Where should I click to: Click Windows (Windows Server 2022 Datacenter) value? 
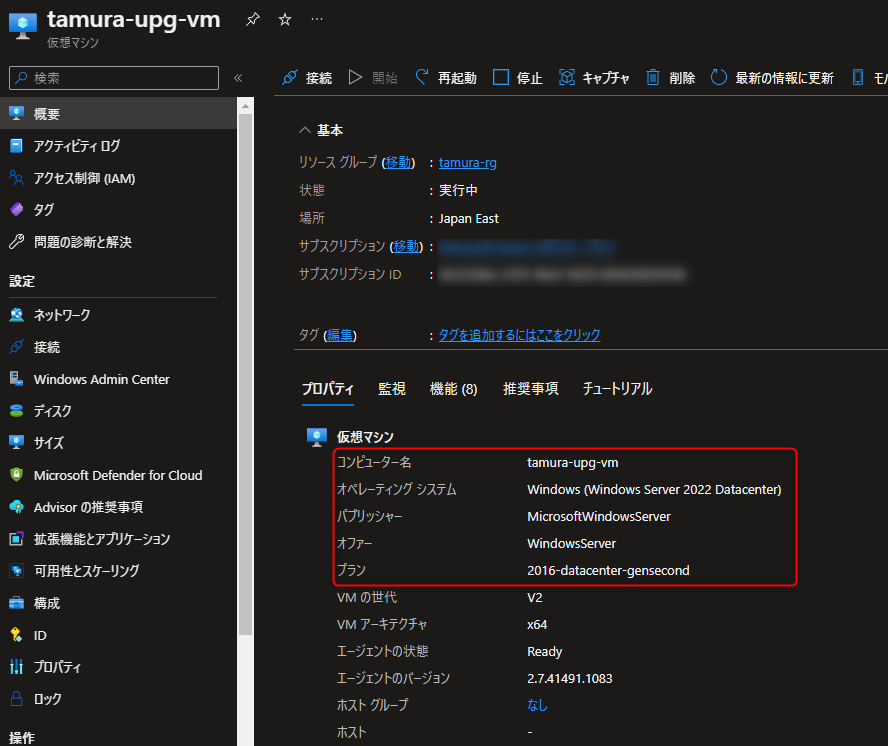[654, 489]
